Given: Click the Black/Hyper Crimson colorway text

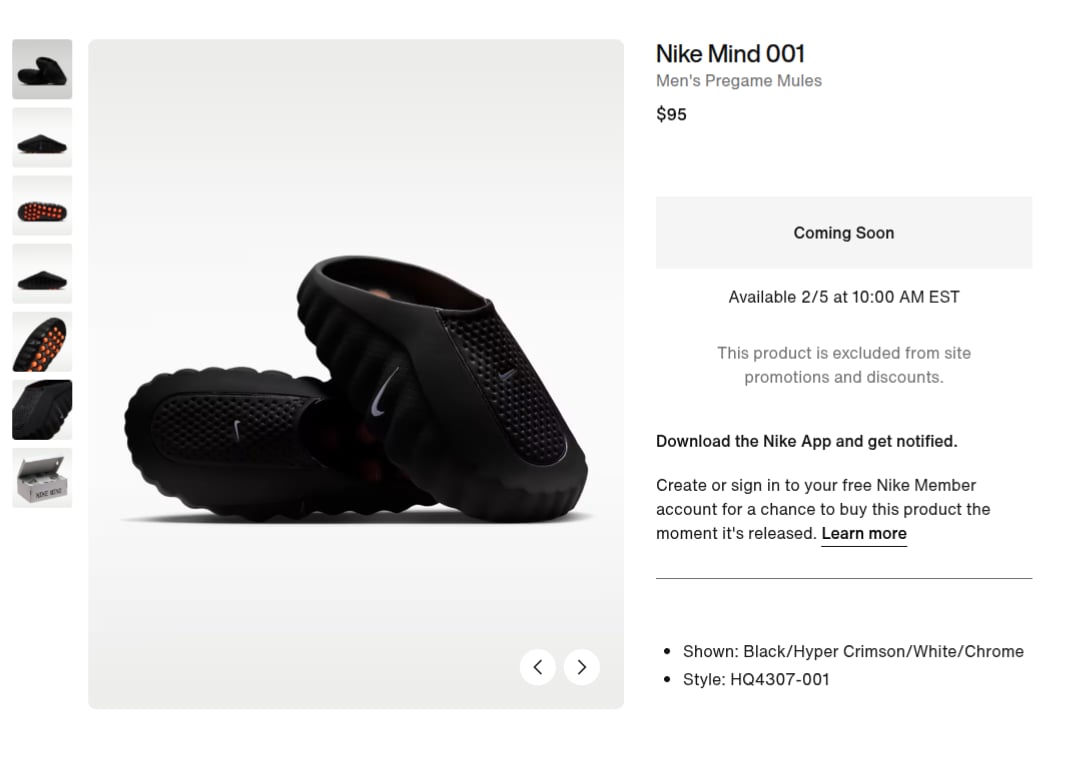Looking at the screenshot, I should pos(852,651).
